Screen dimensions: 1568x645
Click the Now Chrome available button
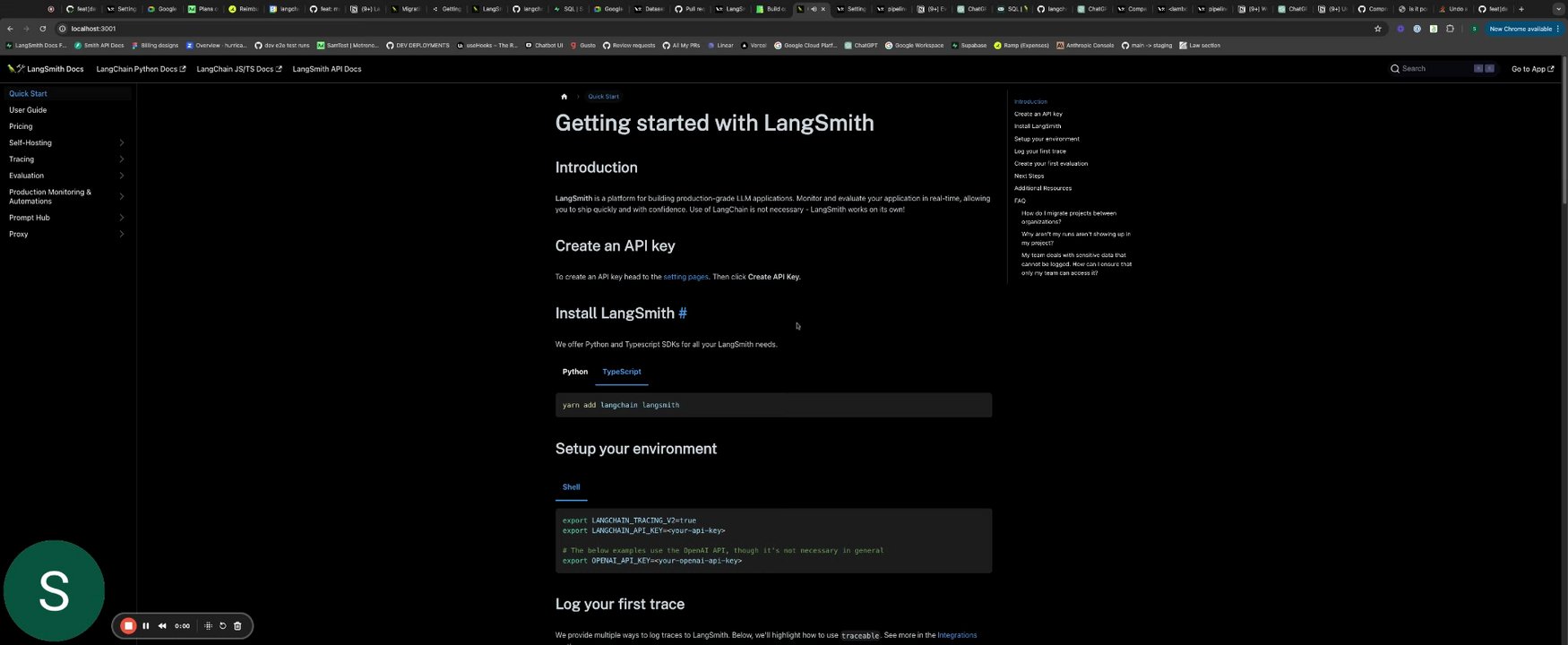1526,29
